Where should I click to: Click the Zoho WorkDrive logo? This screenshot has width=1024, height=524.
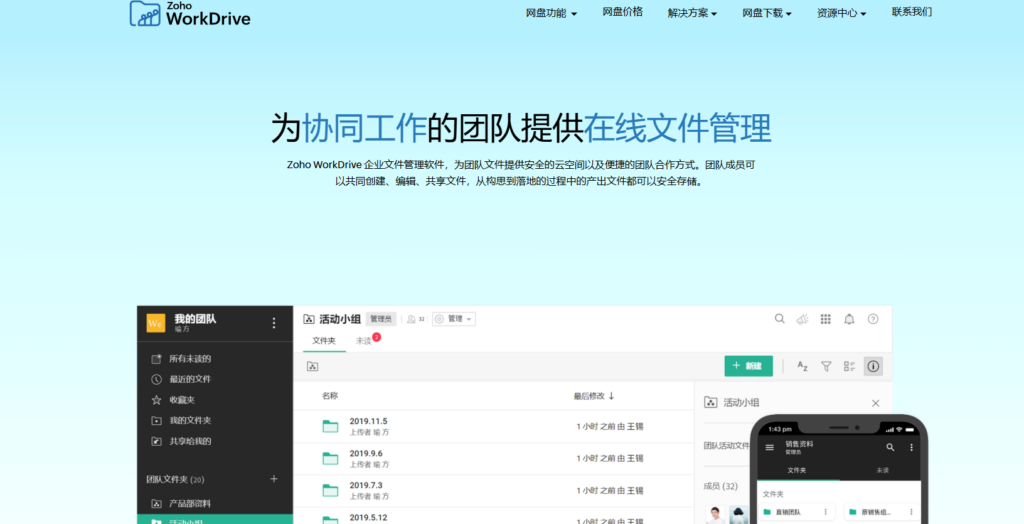189,13
